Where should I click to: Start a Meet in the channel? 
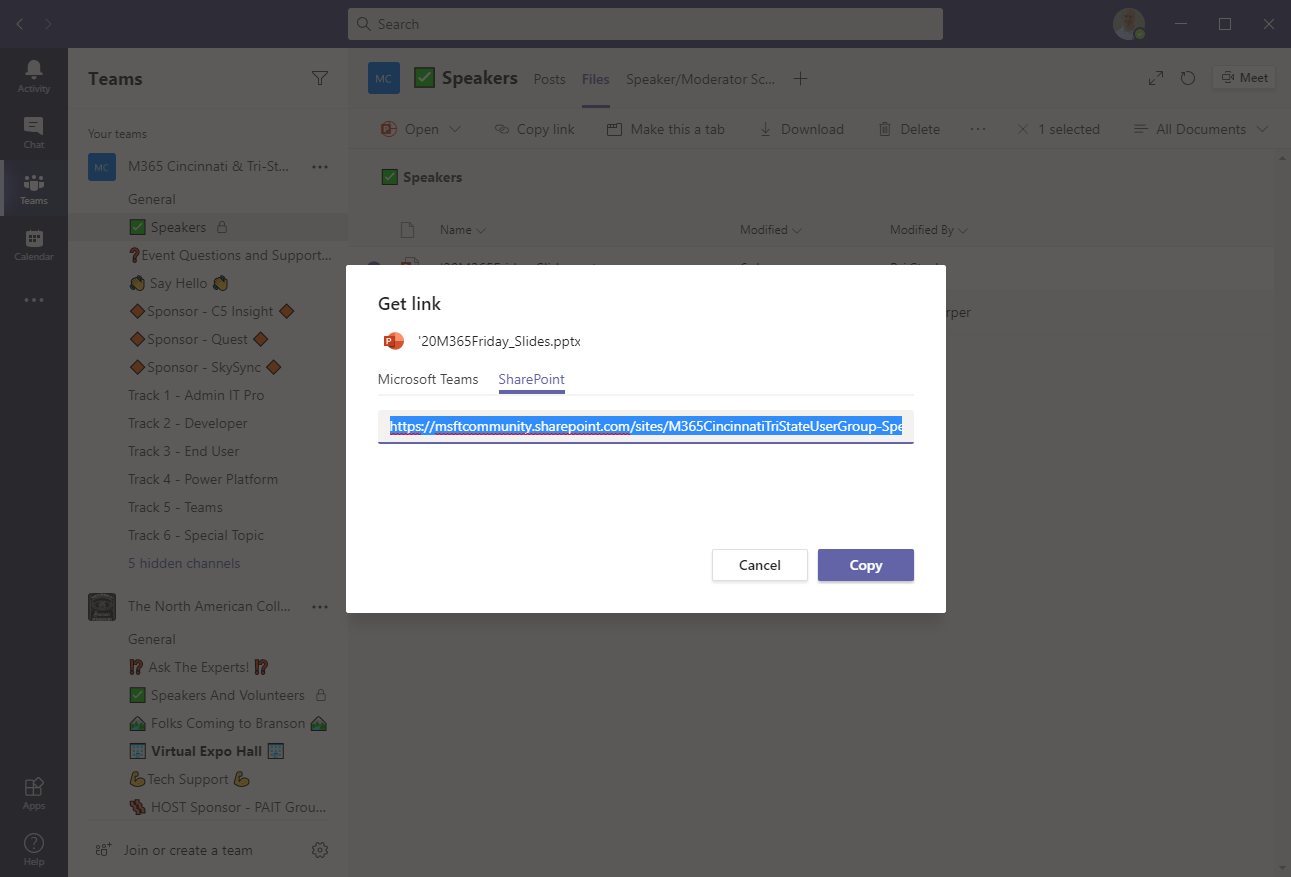[x=1243, y=77]
